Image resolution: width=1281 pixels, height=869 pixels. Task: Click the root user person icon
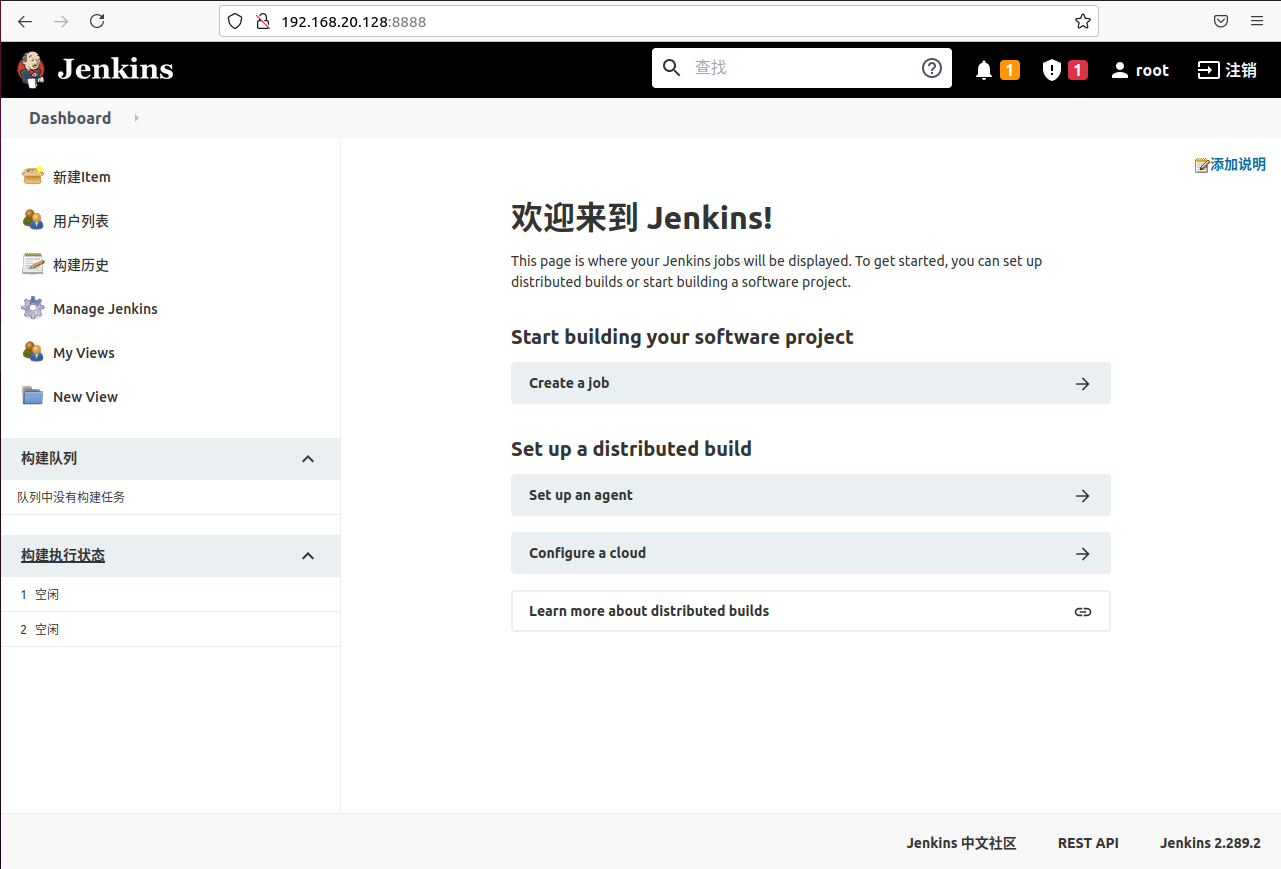pos(1120,70)
